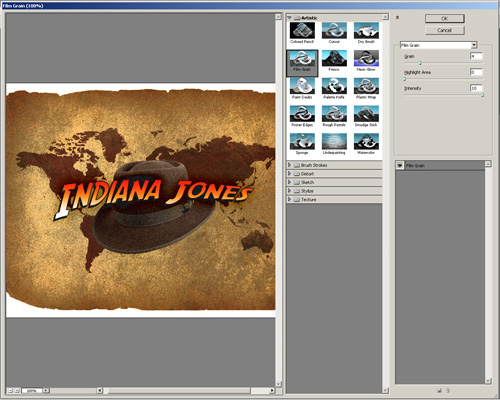Screen dimensions: 500x400
Task: Expand the Texture filter category
Action: point(289,199)
